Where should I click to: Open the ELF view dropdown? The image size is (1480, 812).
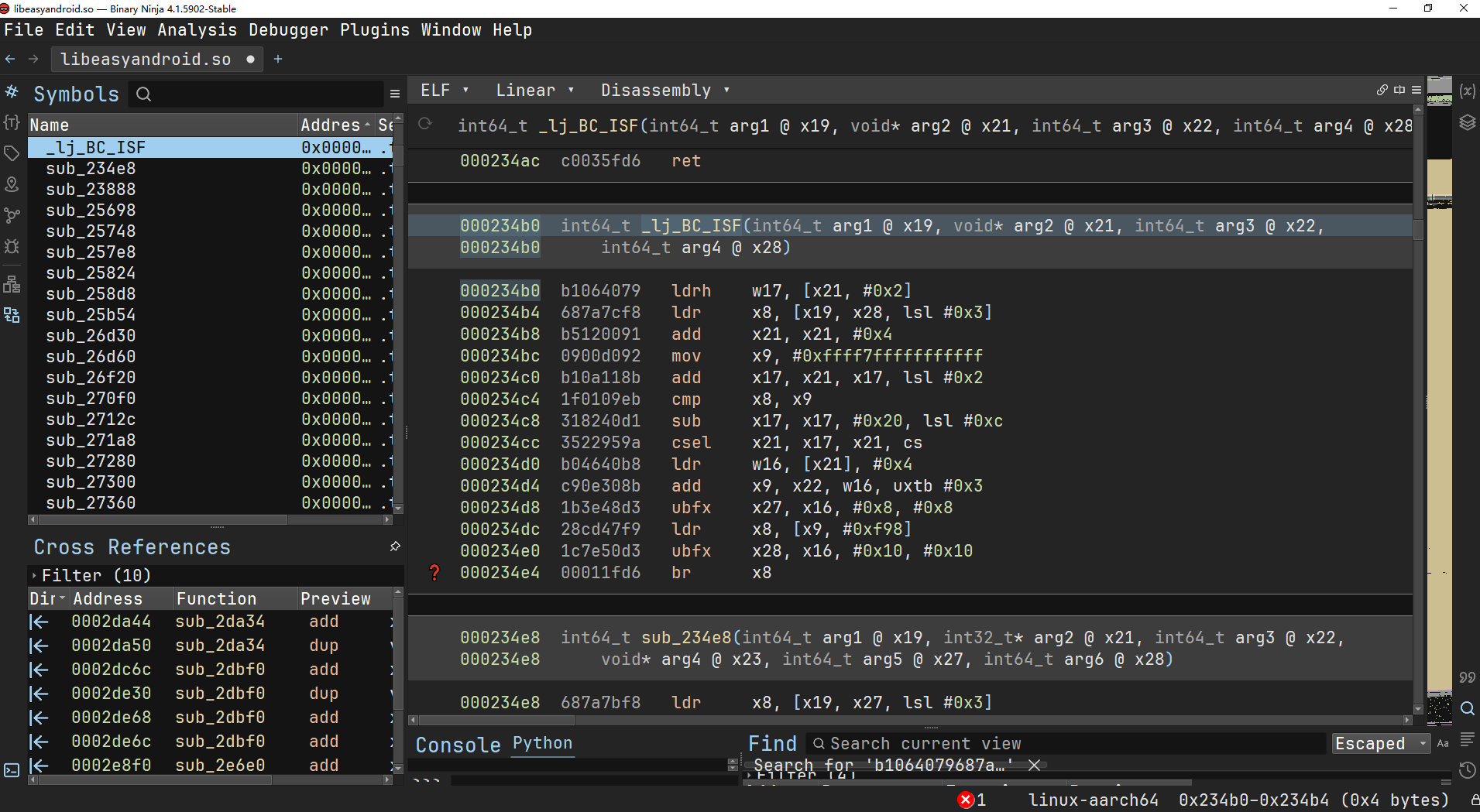[x=445, y=90]
